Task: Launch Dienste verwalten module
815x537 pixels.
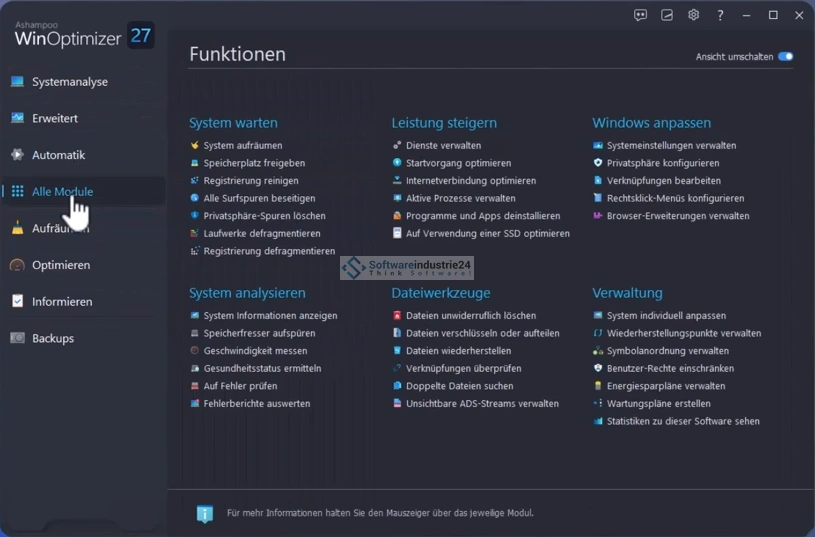Action: [x=443, y=146]
